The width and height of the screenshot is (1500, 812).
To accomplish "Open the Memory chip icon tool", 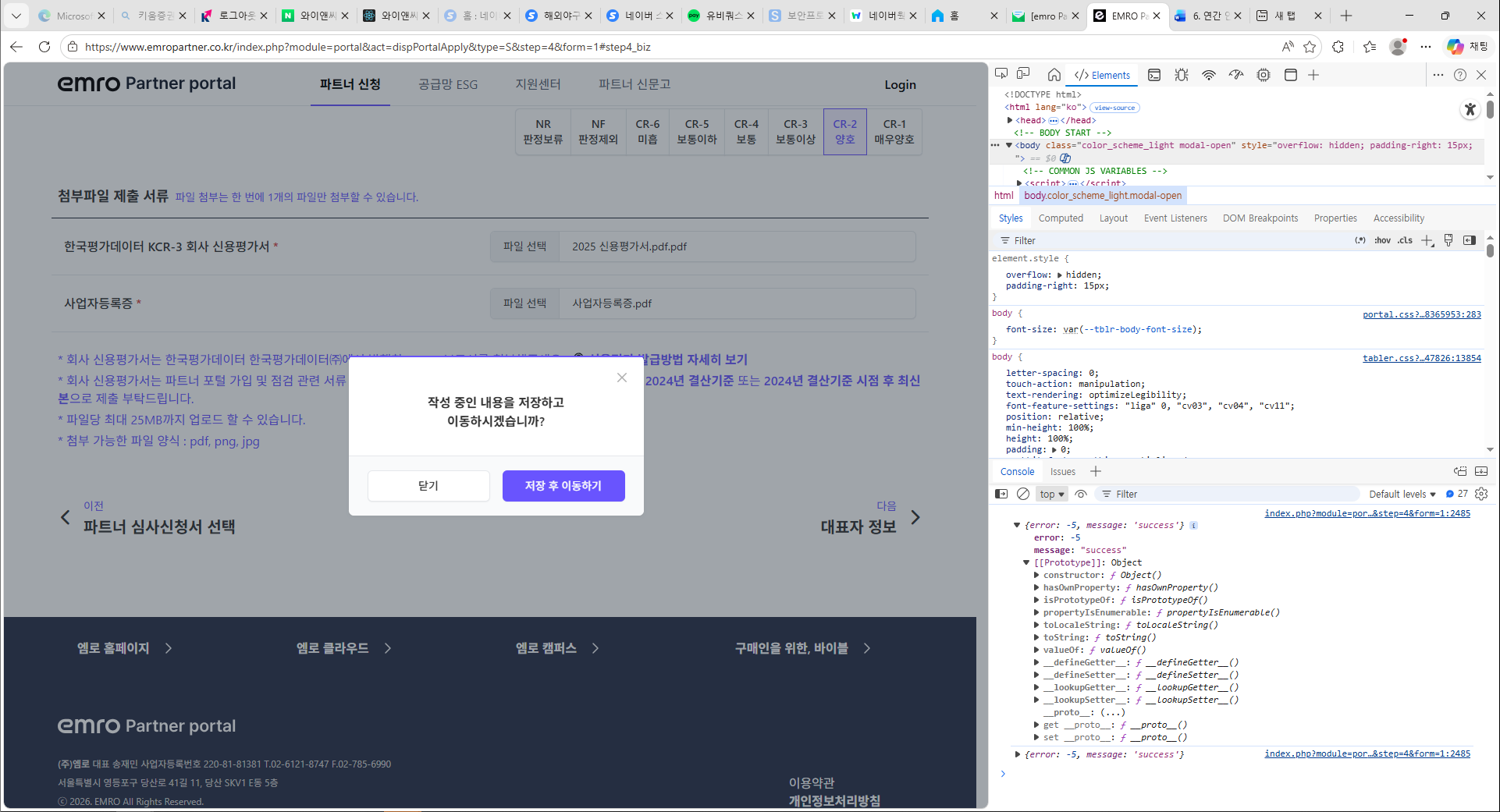I will pos(1264,75).
